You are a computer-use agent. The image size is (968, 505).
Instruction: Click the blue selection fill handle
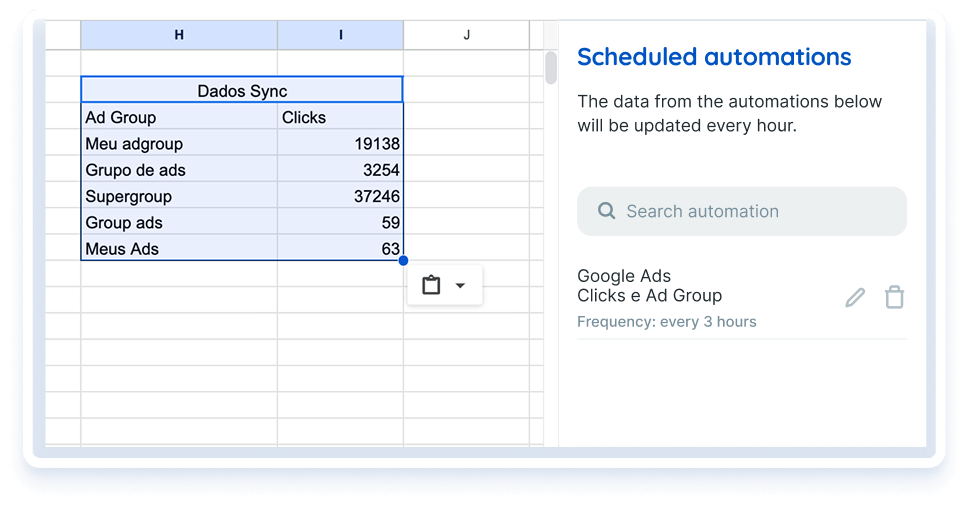403,261
